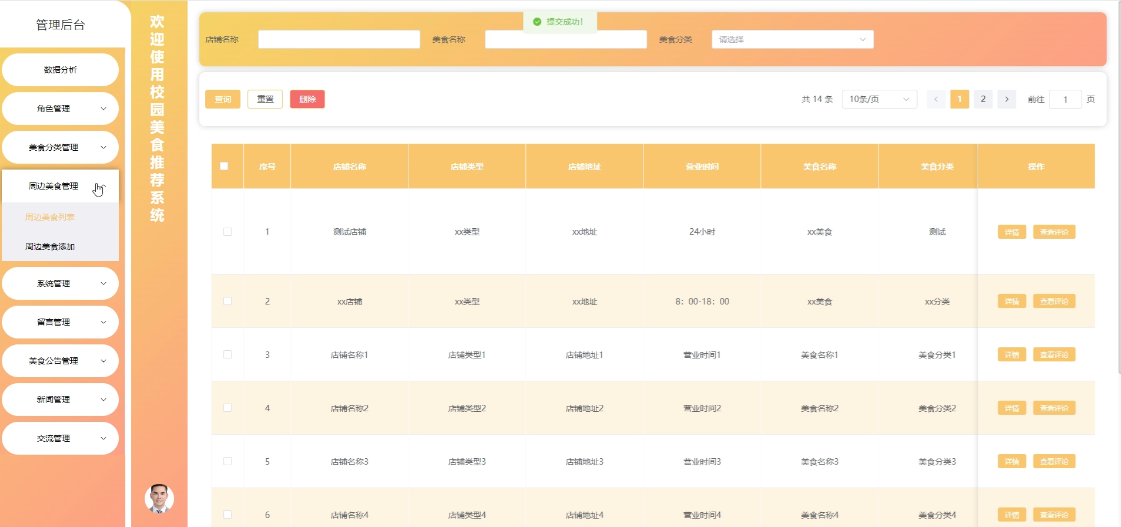This screenshot has height=527, width=1121.
Task: Click the 店铺名称 column header
Action: pos(350,166)
